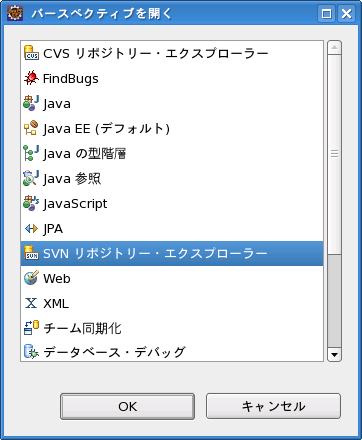Click the scrollbar up arrow
362x440 pixels.
(x=334, y=48)
